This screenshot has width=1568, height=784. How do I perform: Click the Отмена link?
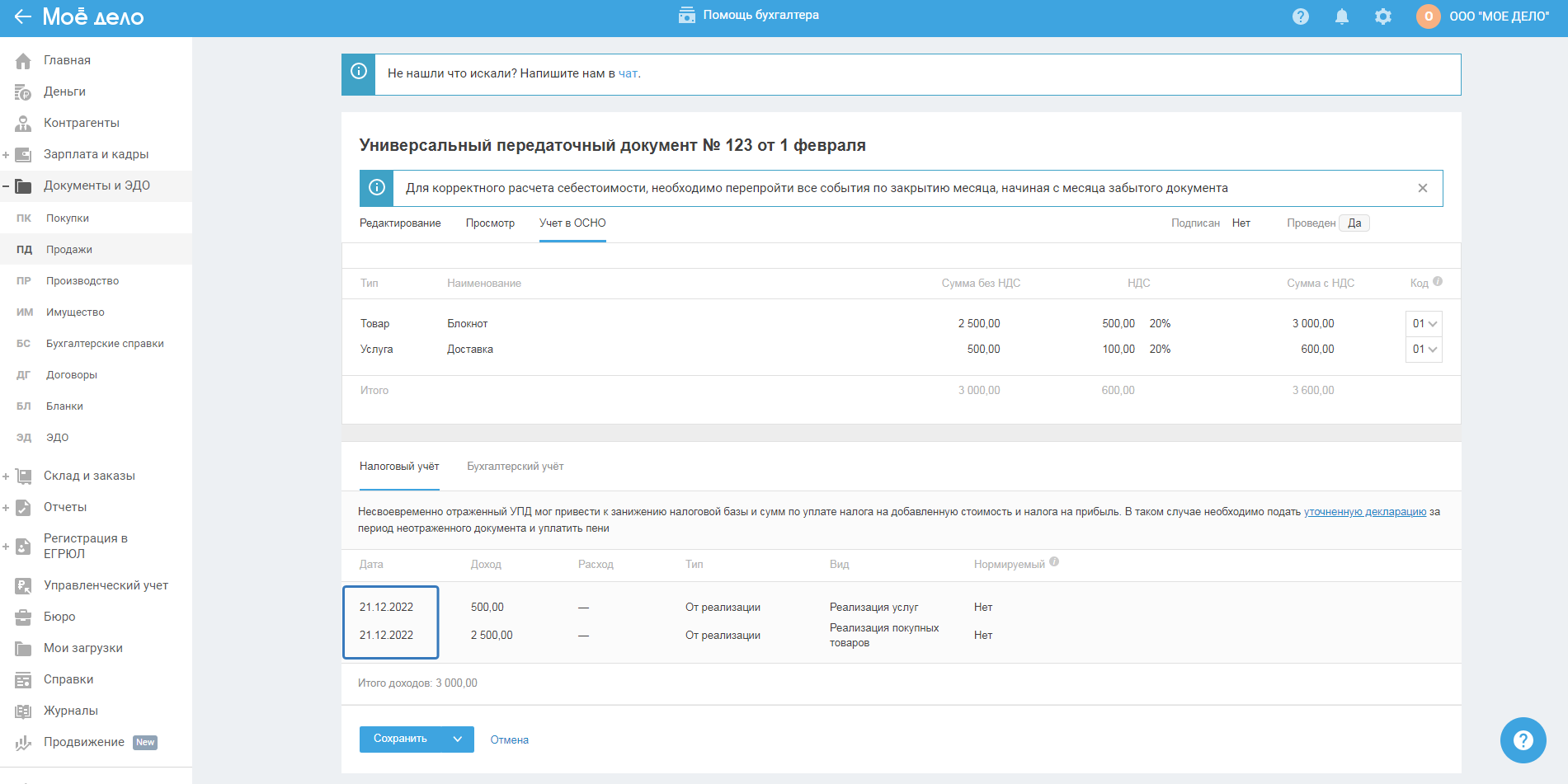click(x=509, y=740)
